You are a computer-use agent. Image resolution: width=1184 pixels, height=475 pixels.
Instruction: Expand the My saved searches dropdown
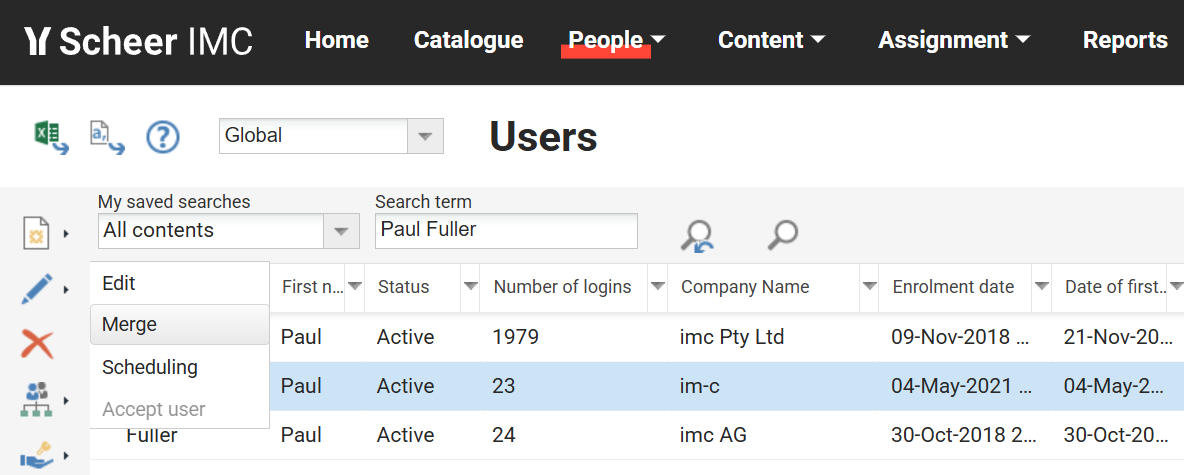(x=340, y=231)
